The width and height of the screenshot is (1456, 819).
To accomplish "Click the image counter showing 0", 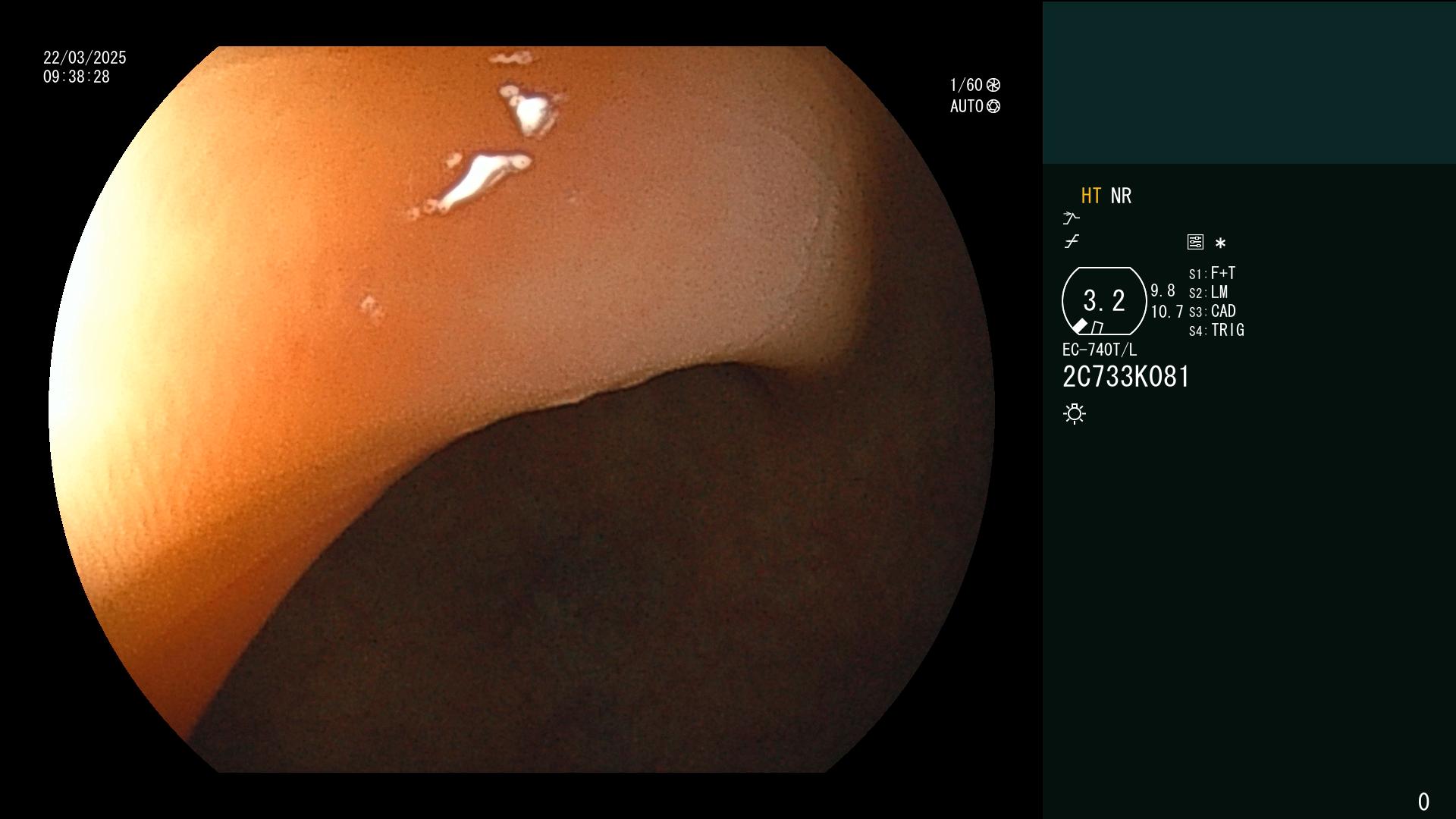I will coord(1423,802).
